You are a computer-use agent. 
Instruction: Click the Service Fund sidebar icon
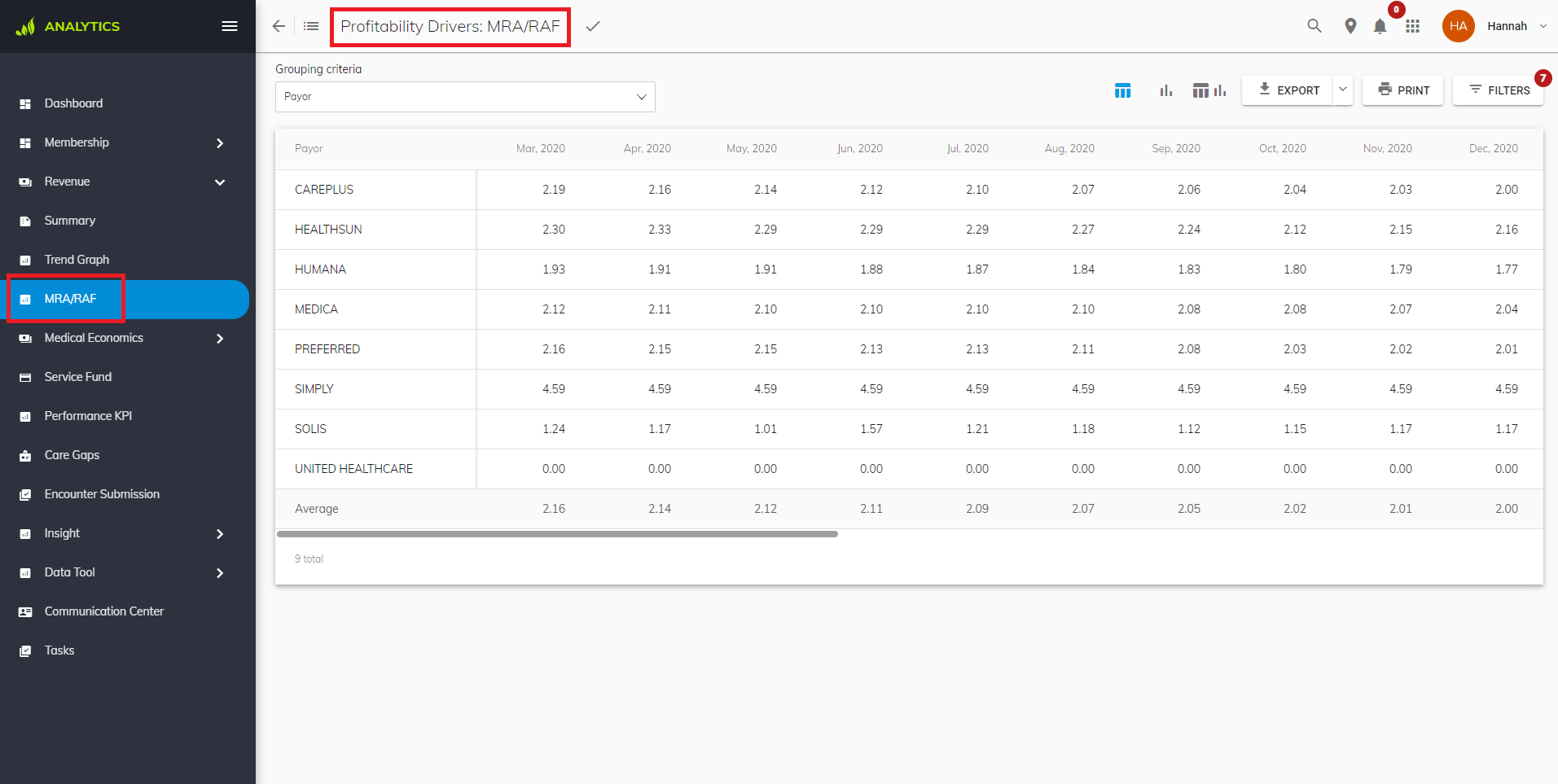[x=25, y=378]
